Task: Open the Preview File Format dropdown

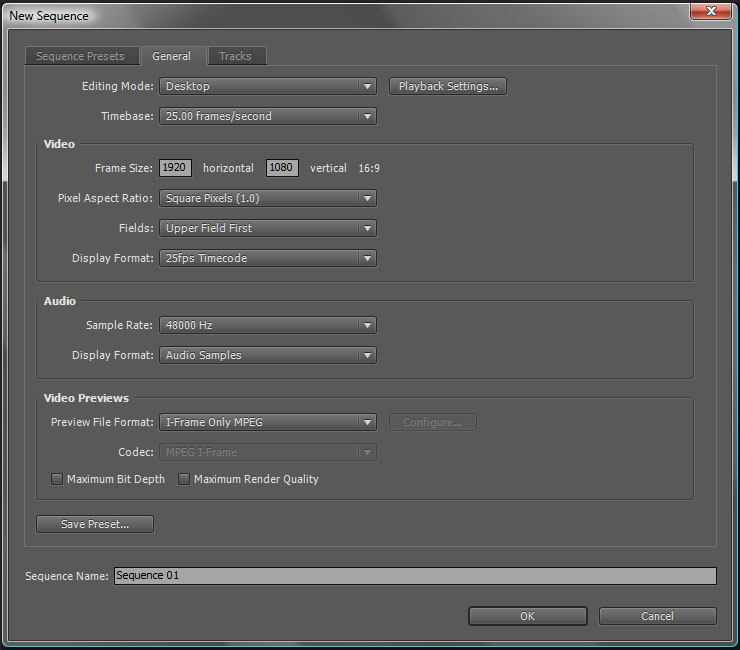Action: pos(267,423)
